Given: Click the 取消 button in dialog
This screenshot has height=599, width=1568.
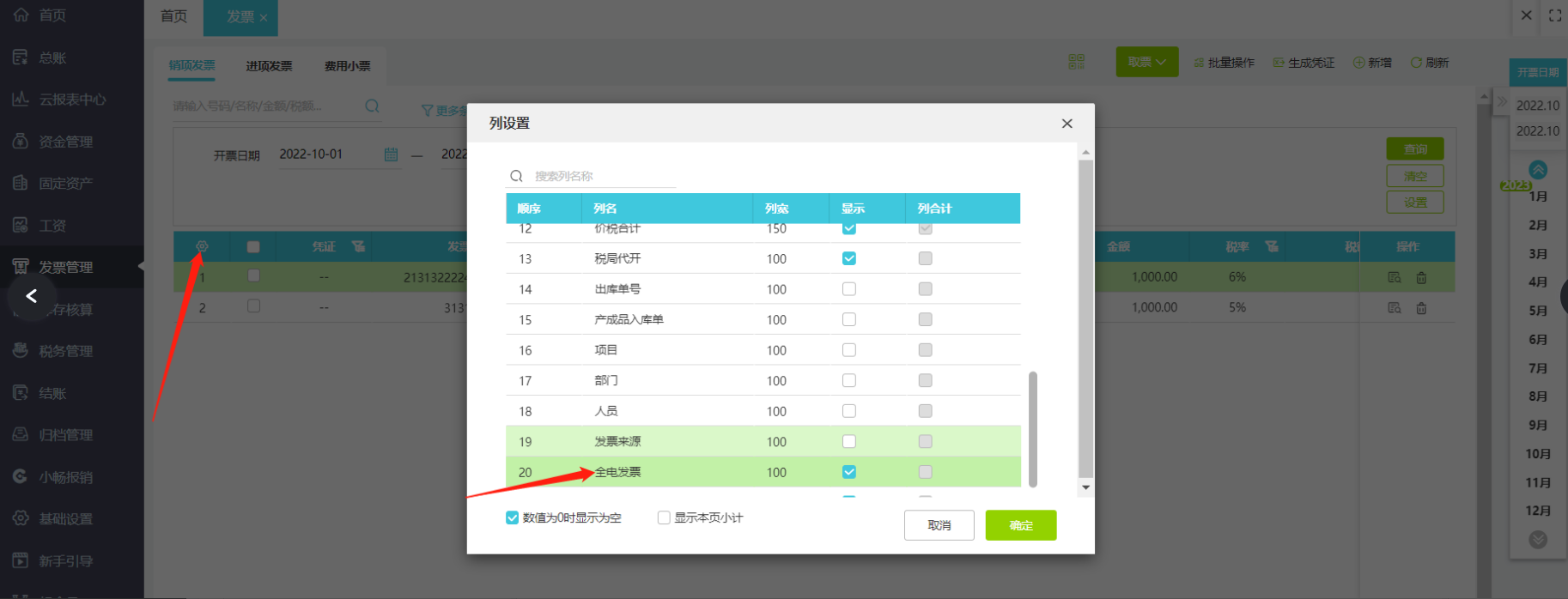Looking at the screenshot, I should (x=939, y=525).
